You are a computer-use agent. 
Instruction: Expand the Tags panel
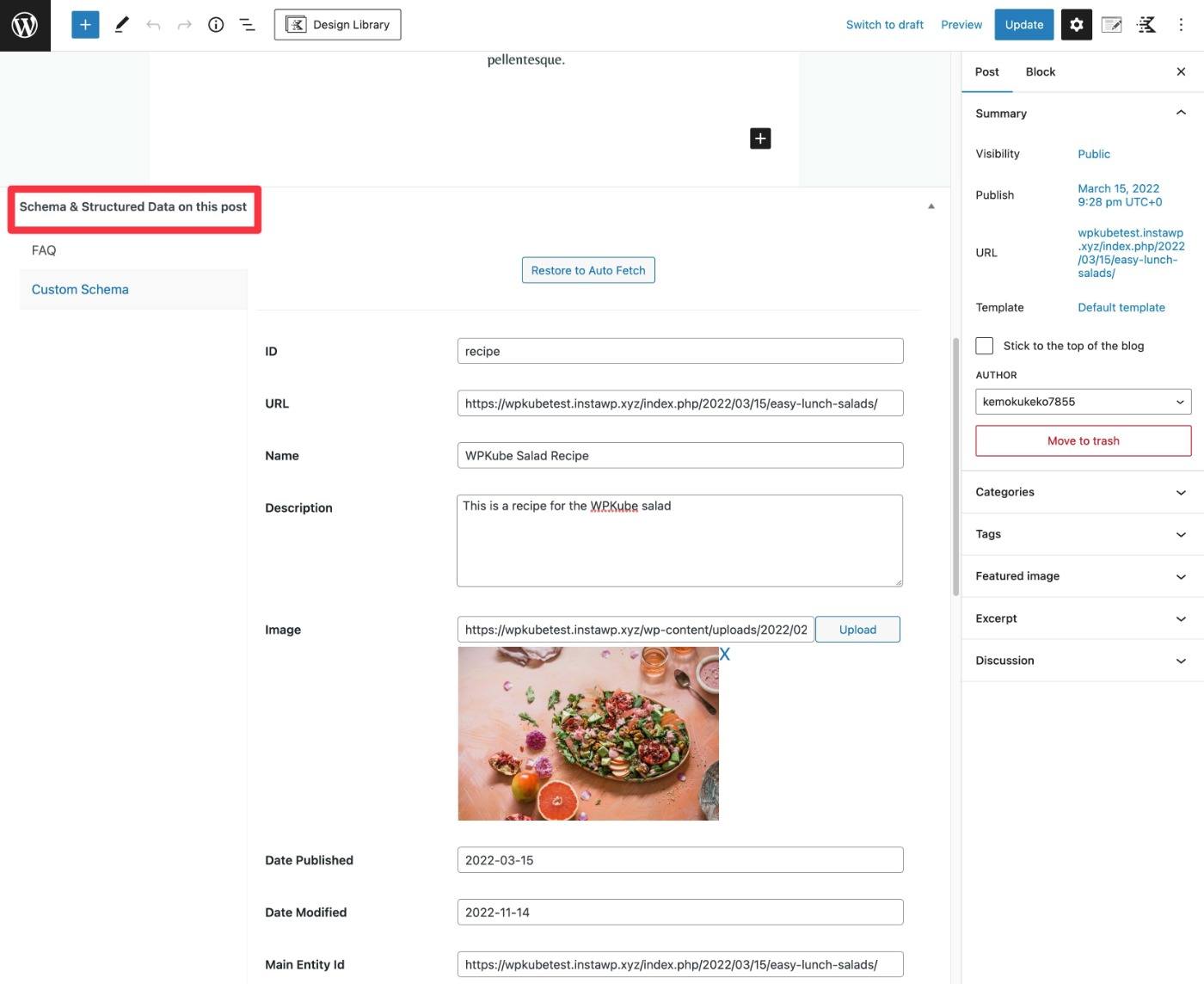click(1083, 534)
